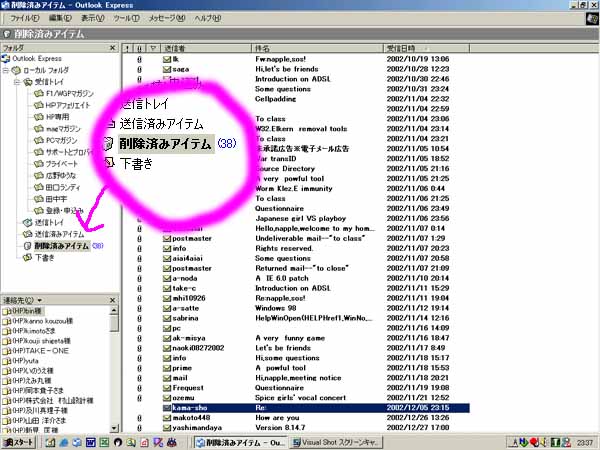
Task: Select the HP専用 folder icon
Action: click(x=39, y=117)
